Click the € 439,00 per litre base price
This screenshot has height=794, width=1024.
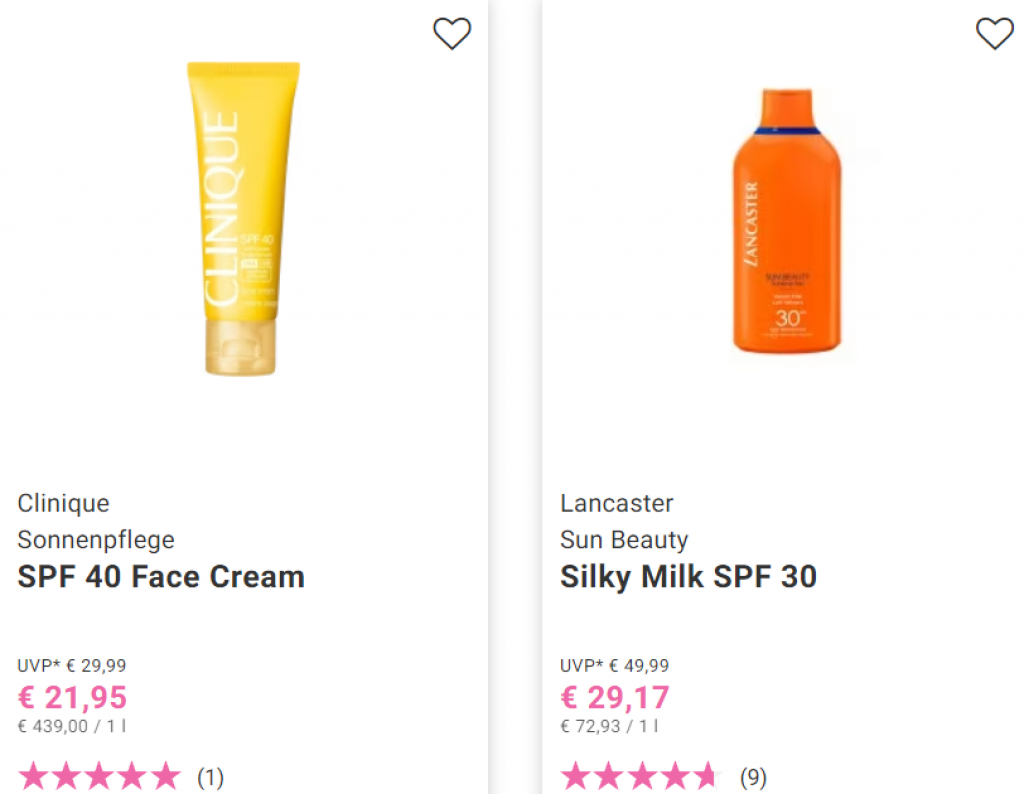coord(72,726)
